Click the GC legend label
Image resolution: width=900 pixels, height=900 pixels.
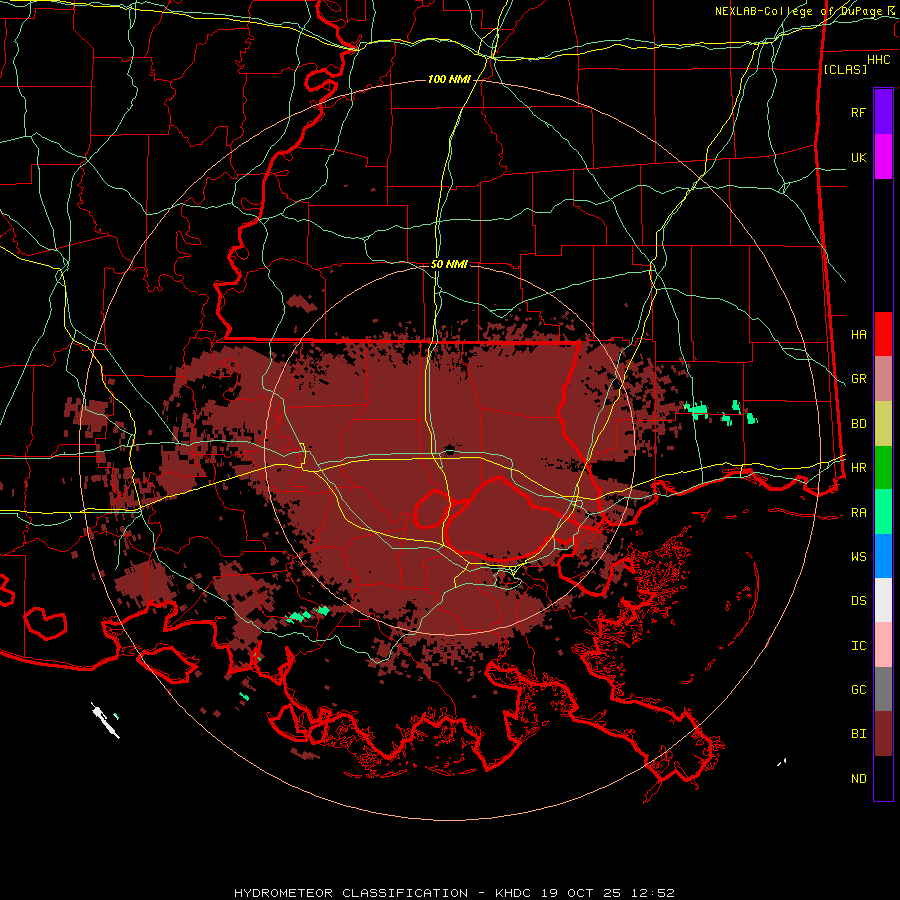(858, 690)
